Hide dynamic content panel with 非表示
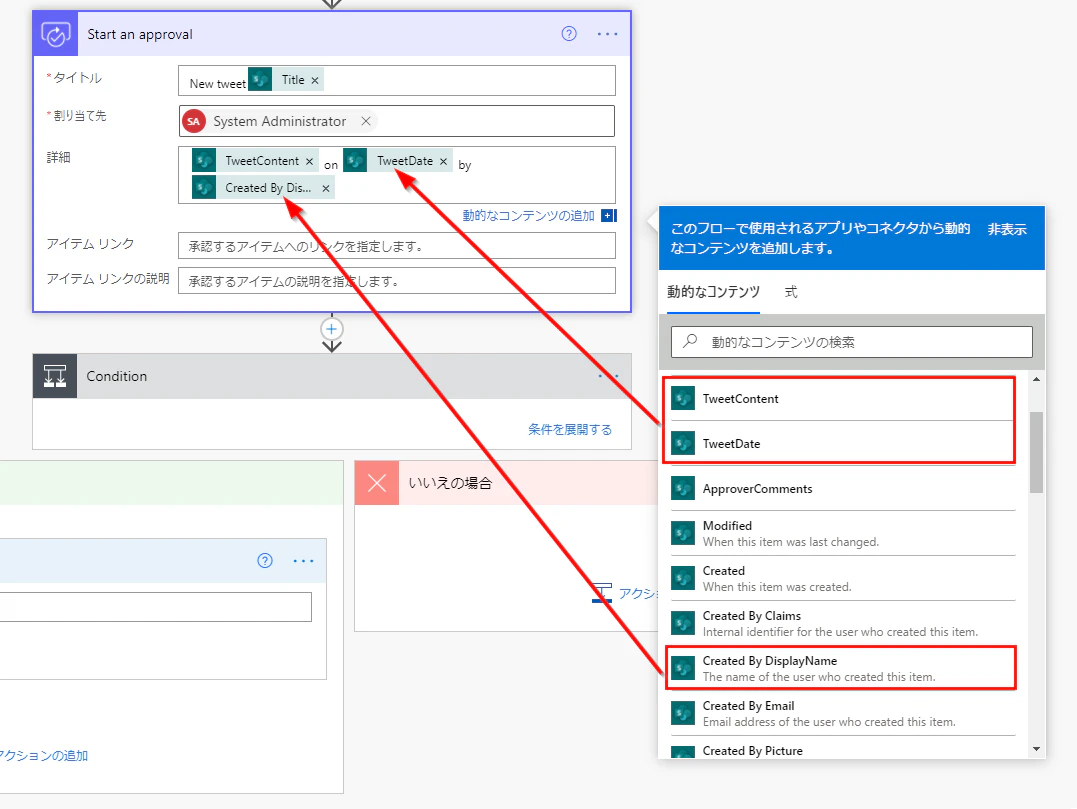Viewport: 1077px width, 809px height. pos(1007,229)
